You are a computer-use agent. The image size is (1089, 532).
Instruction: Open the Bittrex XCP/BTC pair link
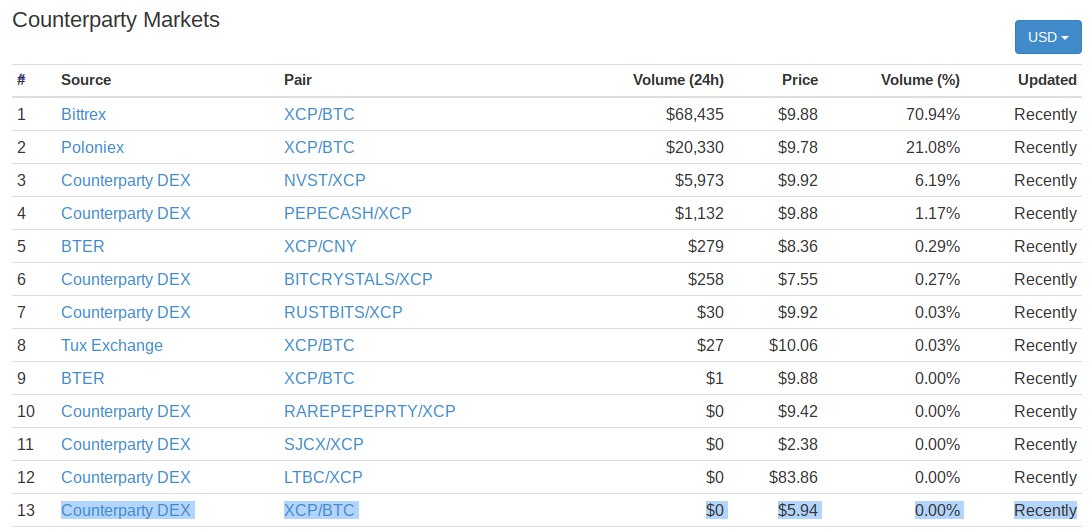[319, 115]
